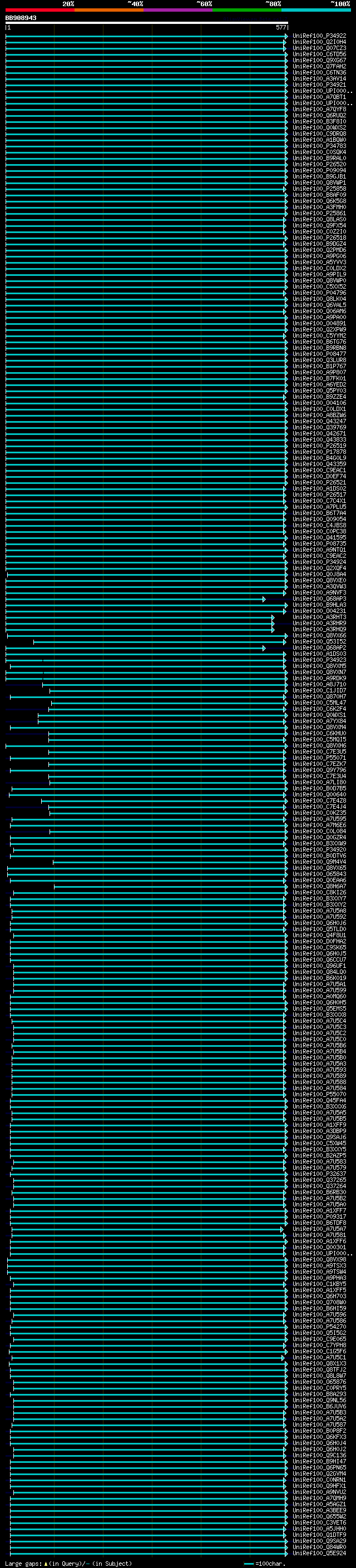
Task: Select the UniRef100_A3RHQ9 label
Action: coord(319,630)
